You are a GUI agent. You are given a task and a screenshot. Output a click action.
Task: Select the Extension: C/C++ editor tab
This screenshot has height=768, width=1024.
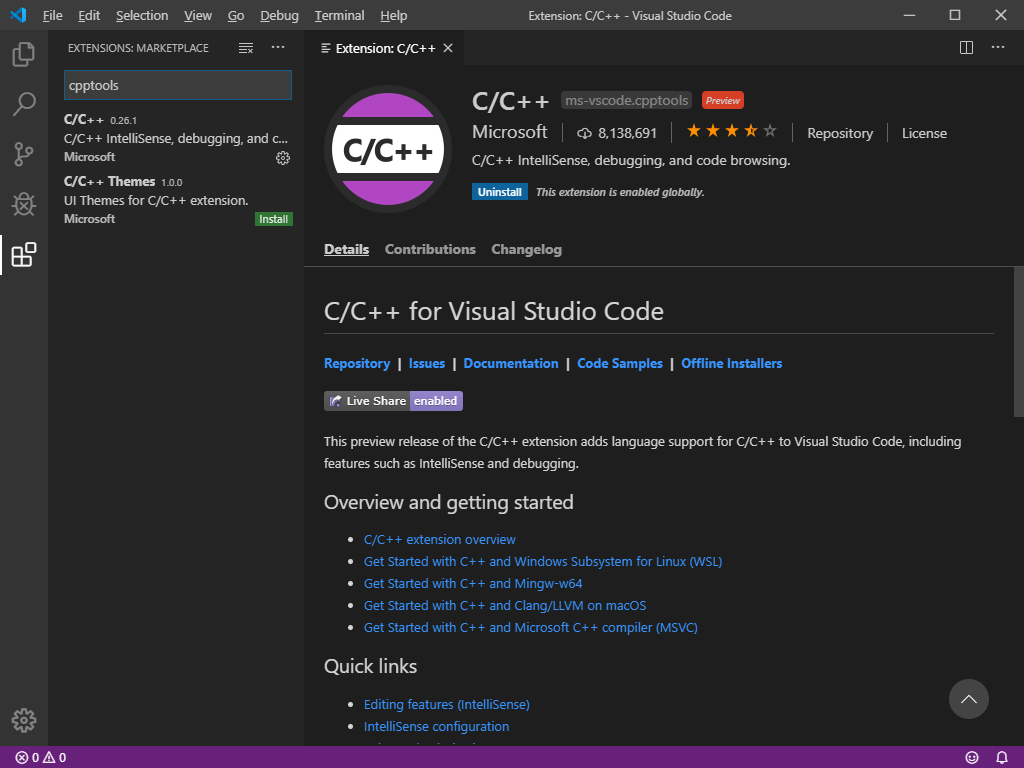click(385, 48)
